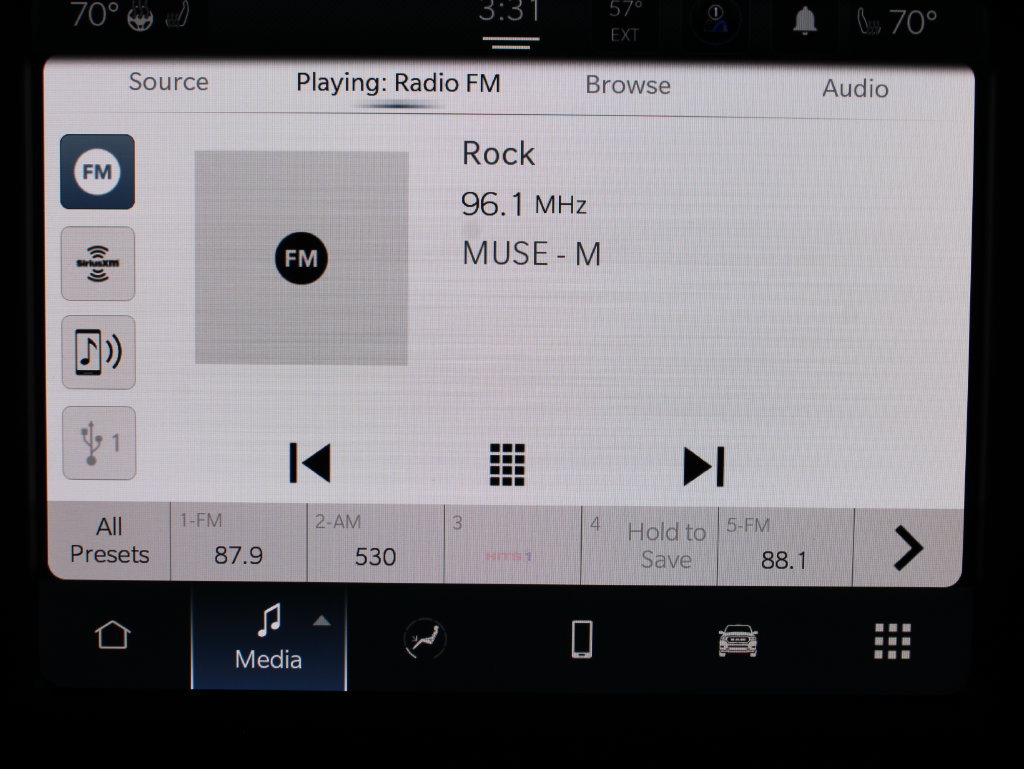Tune to preset 5-FM 88.1
Image resolution: width=1024 pixels, height=769 pixels.
coord(786,547)
